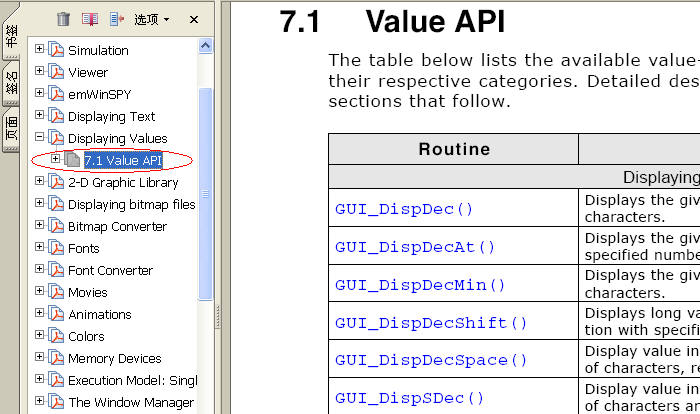
Task: Click the Routine table column header
Action: tap(454, 149)
